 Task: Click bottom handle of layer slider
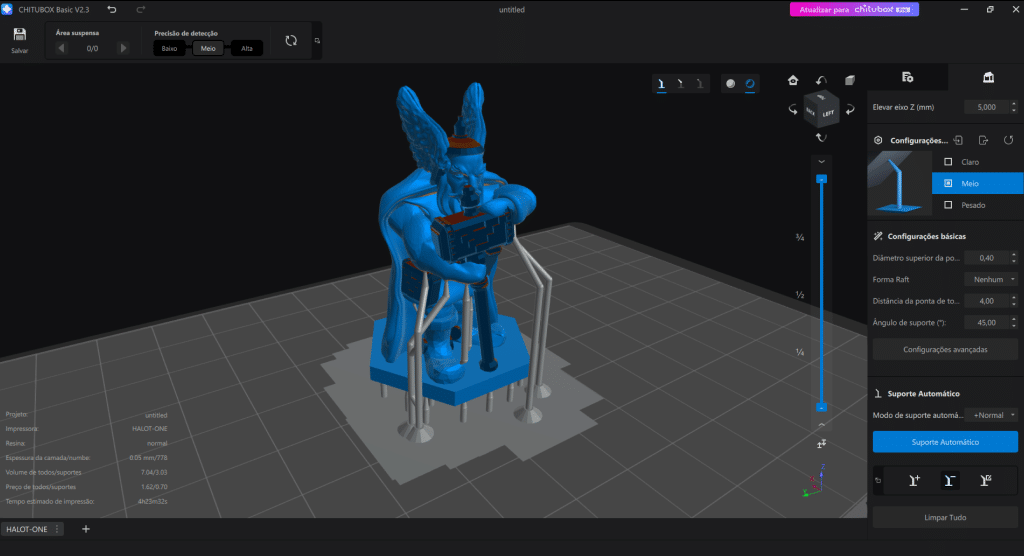822,407
